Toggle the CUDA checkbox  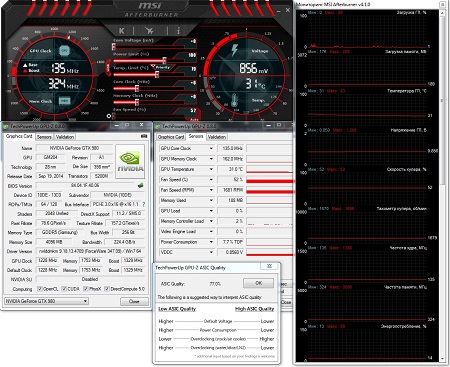[64, 289]
